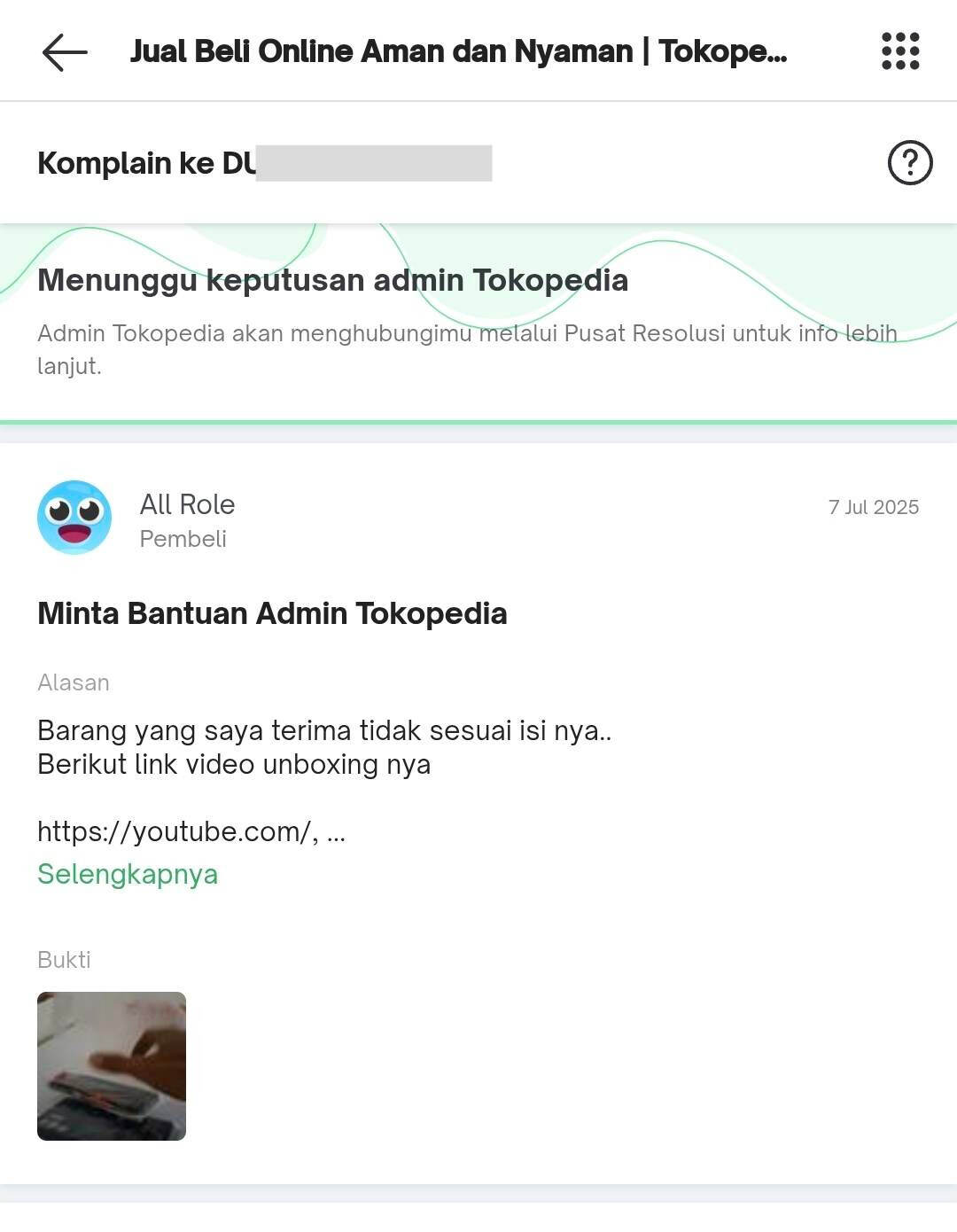The image size is (957, 1232).
Task: Click the Berikut link video unboxing line
Action: (234, 765)
